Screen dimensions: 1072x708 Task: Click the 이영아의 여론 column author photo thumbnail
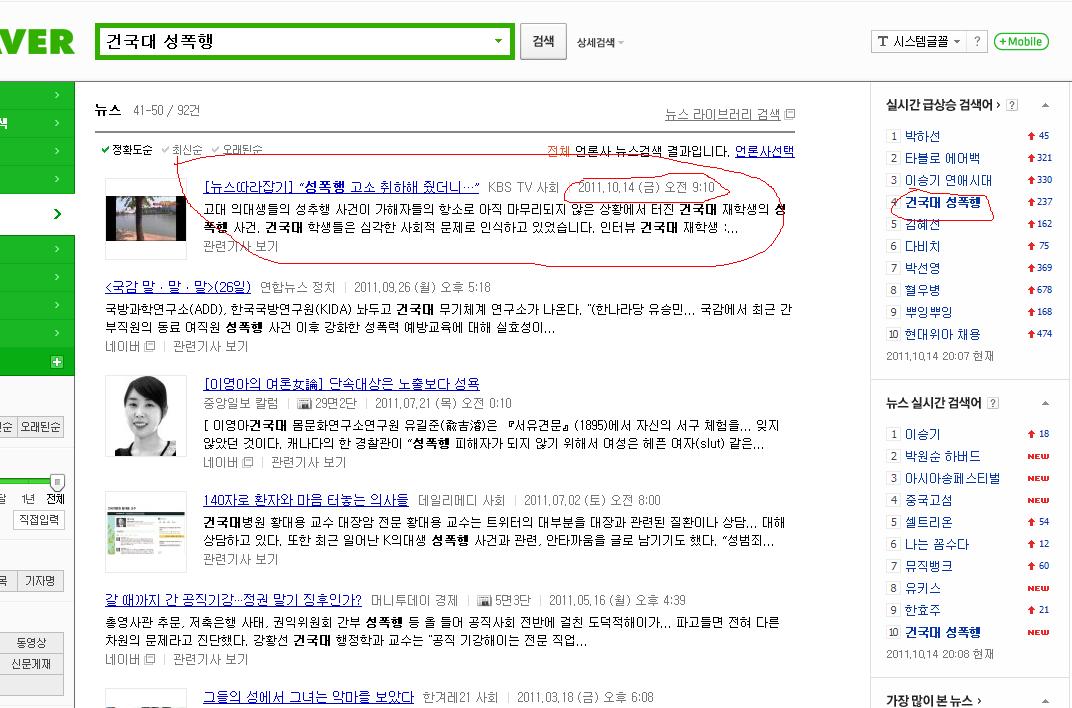pyautogui.click(x=146, y=416)
